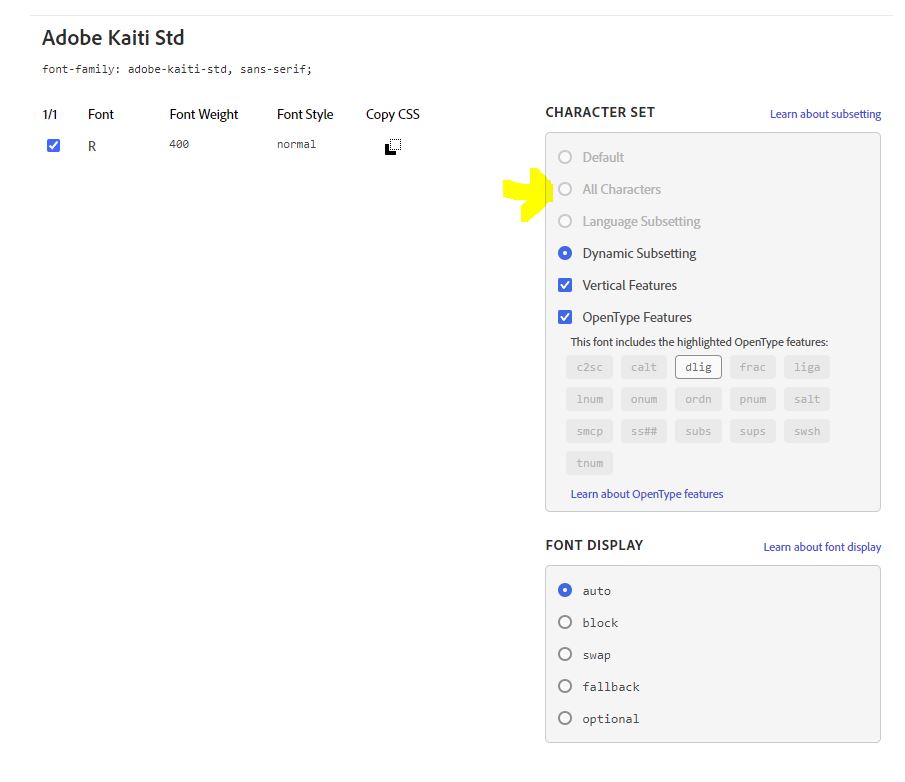Click the Copy CSS icon
Image resolution: width=905 pixels, height=782 pixels.
coord(392,145)
